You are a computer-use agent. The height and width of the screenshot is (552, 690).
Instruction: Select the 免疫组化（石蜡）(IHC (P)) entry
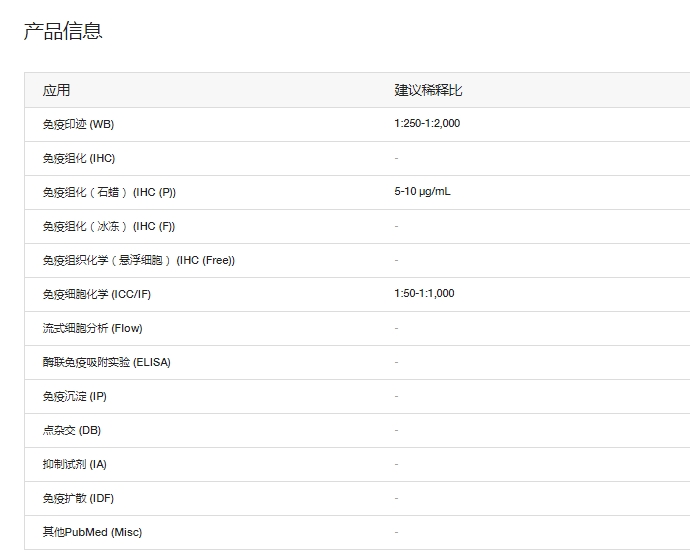click(x=109, y=192)
